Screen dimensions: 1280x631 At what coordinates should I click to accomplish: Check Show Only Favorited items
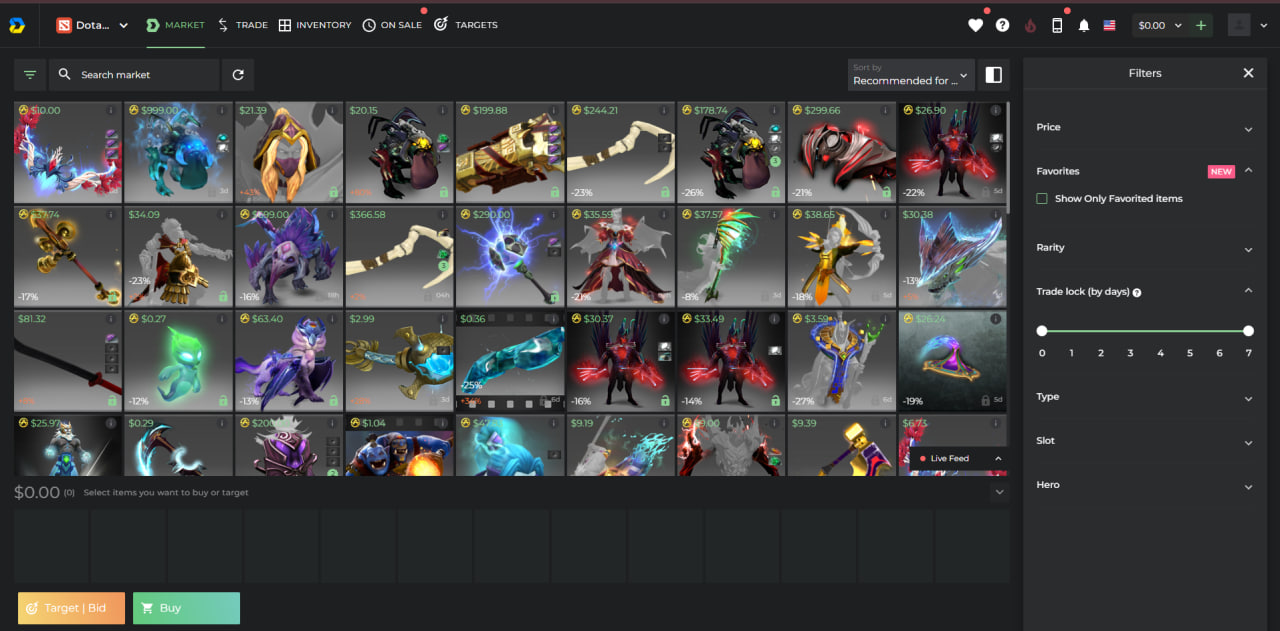click(x=1042, y=199)
